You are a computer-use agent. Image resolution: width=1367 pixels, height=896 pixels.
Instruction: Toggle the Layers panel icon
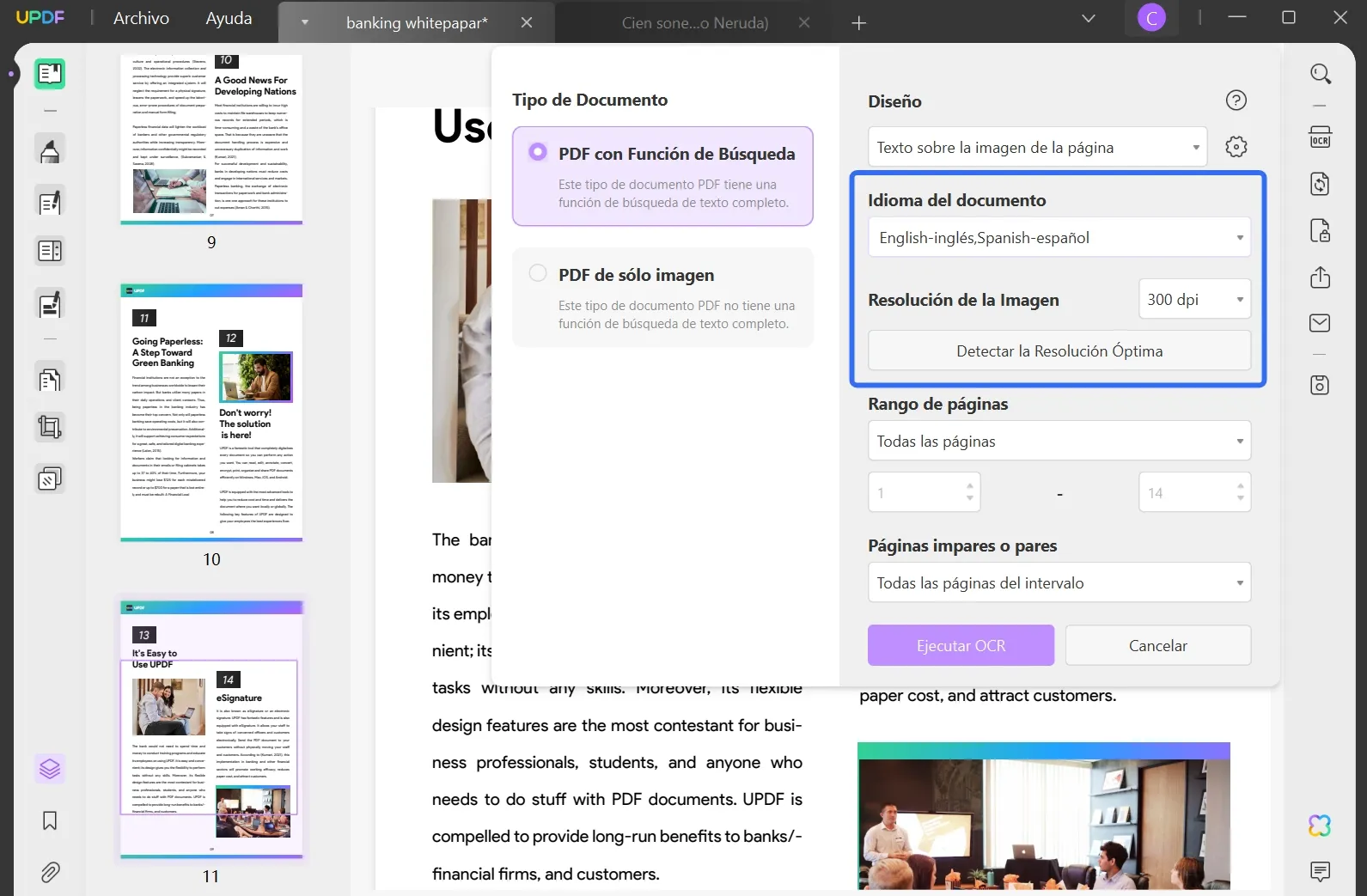tap(50, 768)
